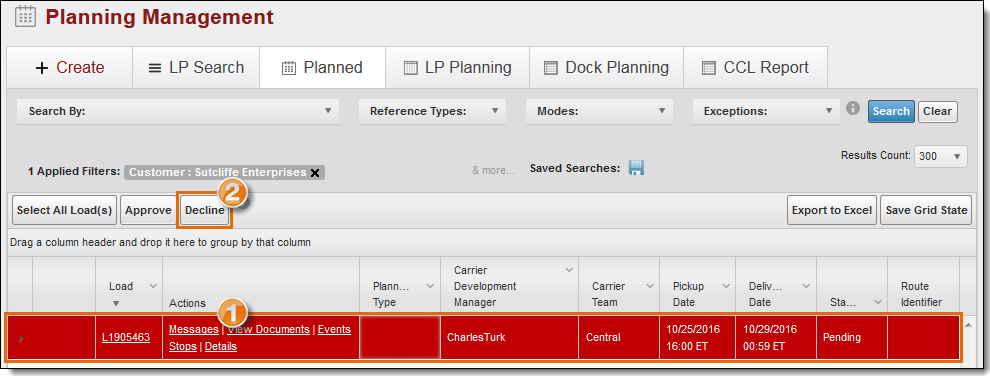Click the saved searches floppy disk icon

tap(636, 168)
